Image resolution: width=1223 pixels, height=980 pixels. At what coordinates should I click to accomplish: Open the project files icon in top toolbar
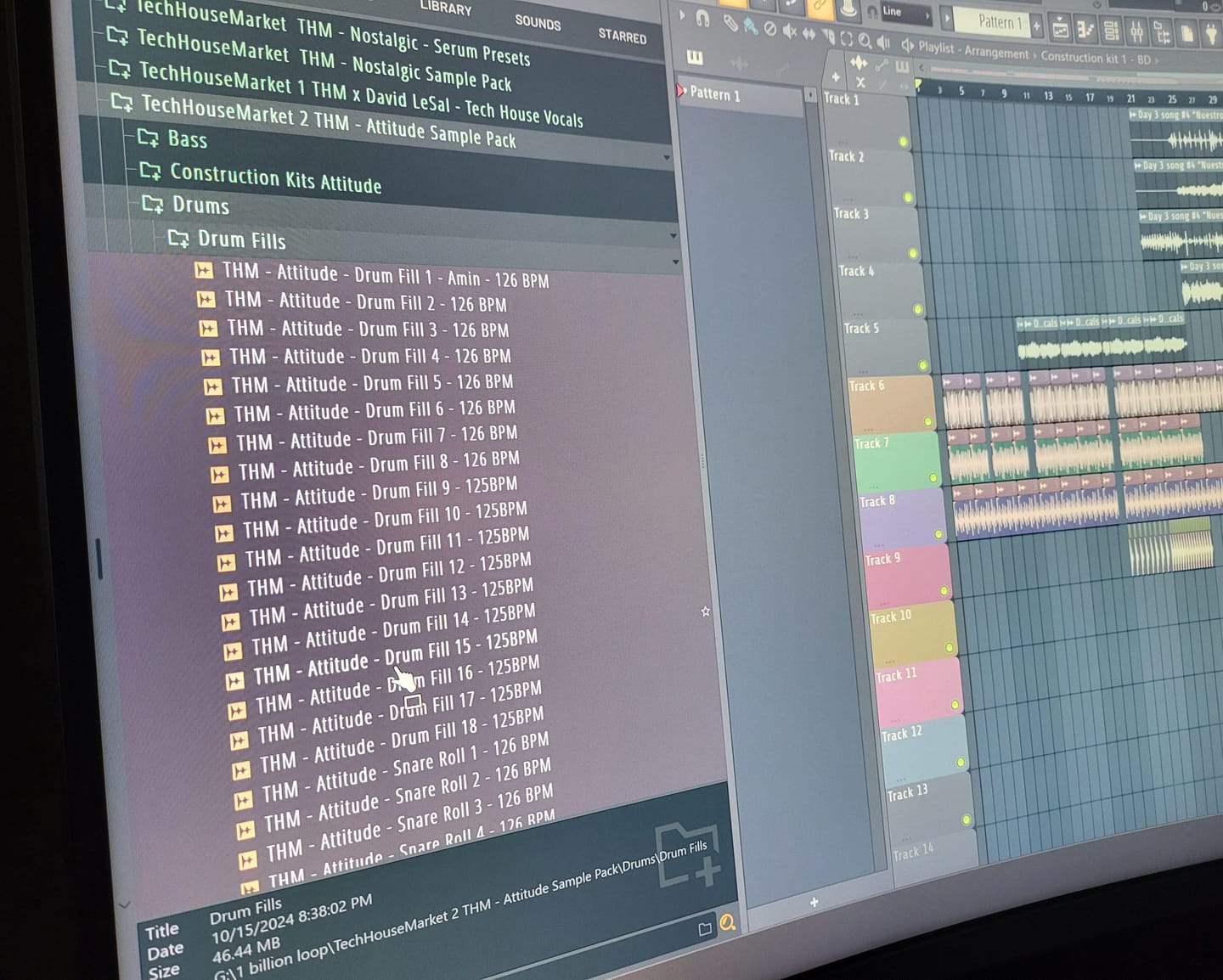[1186, 34]
